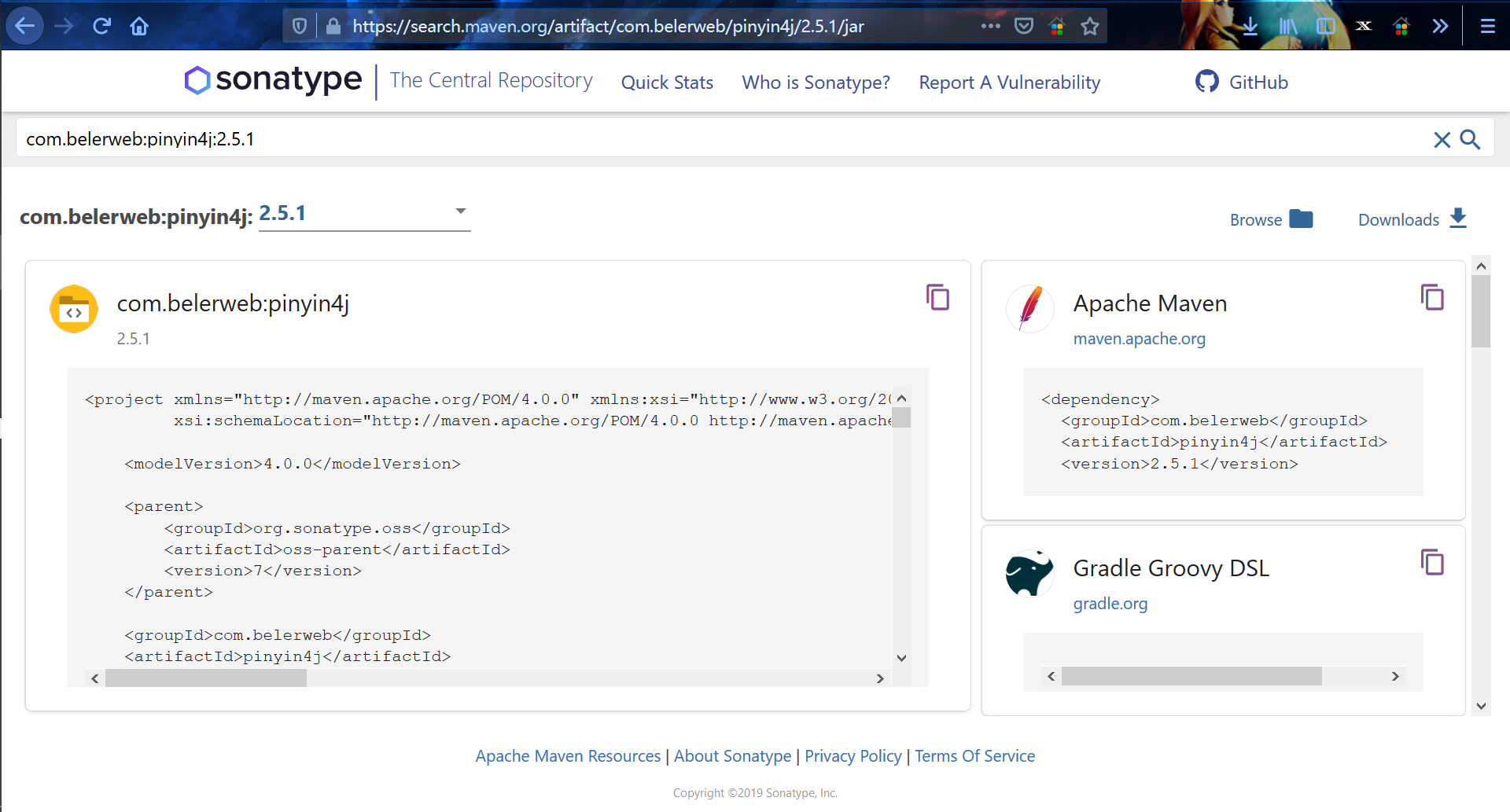
Task: Click the version 2.5.1 dependency line
Action: pyautogui.click(x=1179, y=464)
